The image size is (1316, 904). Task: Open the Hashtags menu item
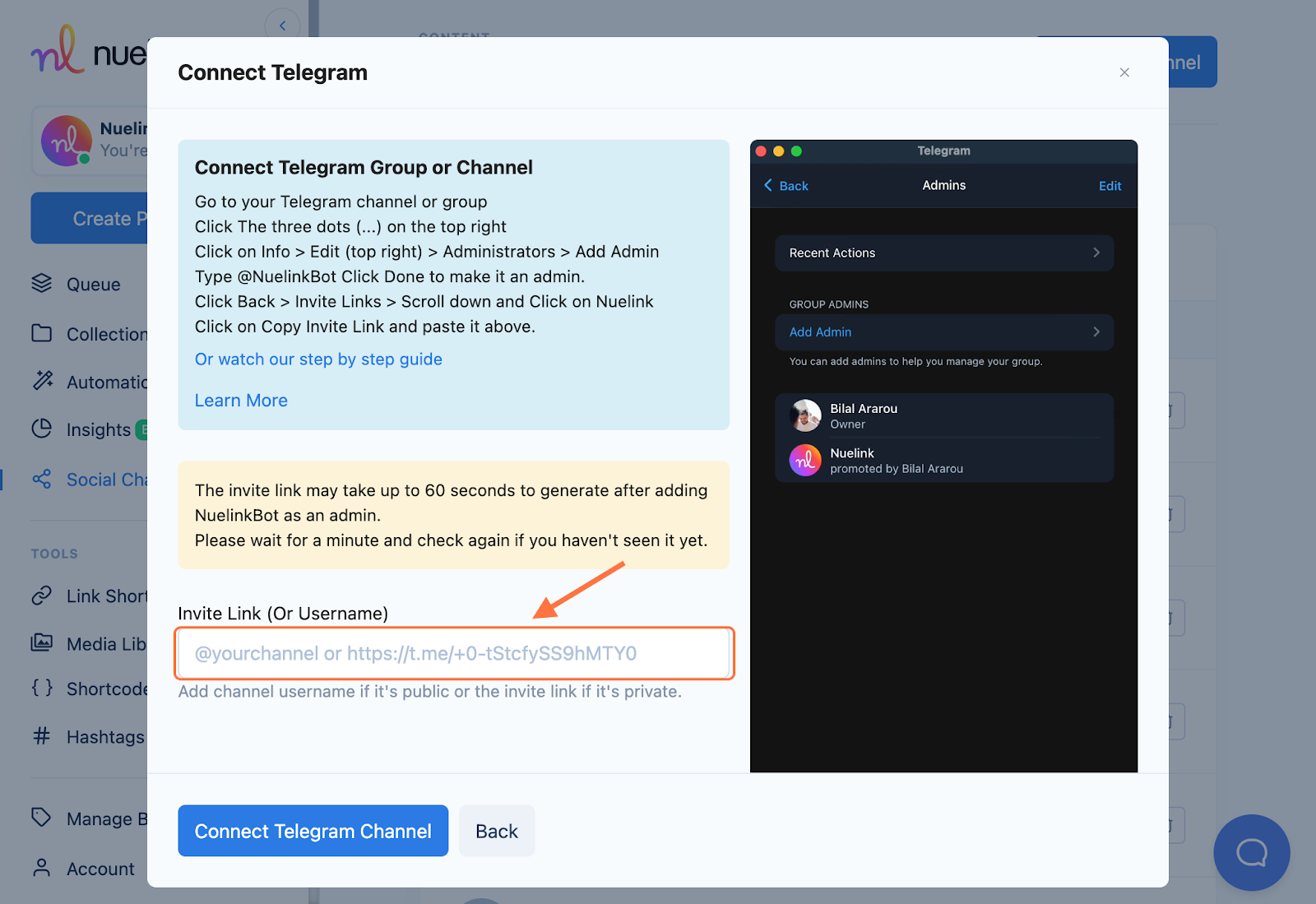[105, 737]
